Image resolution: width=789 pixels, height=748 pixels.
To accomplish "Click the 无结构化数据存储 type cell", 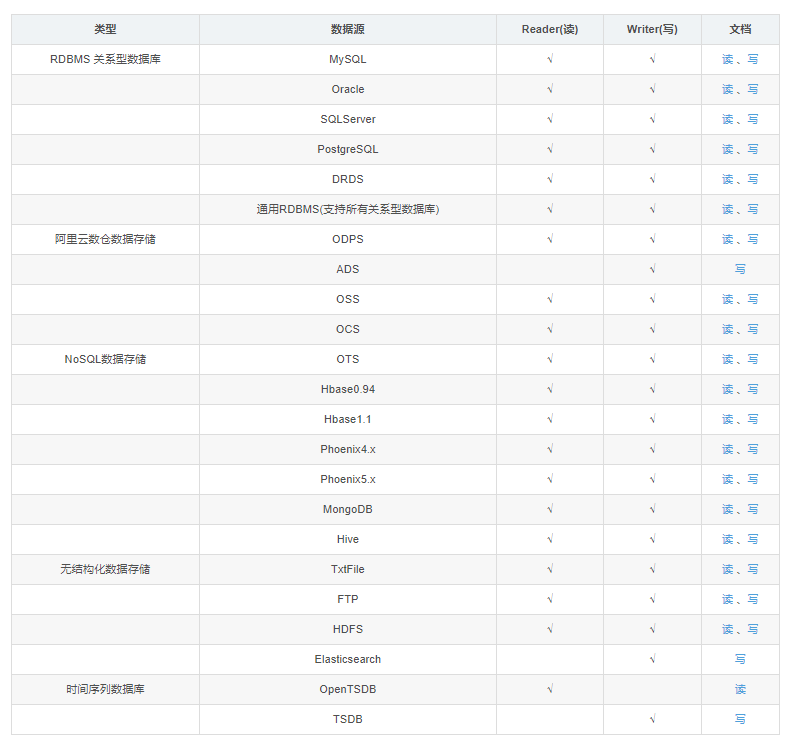I will pos(105,569).
